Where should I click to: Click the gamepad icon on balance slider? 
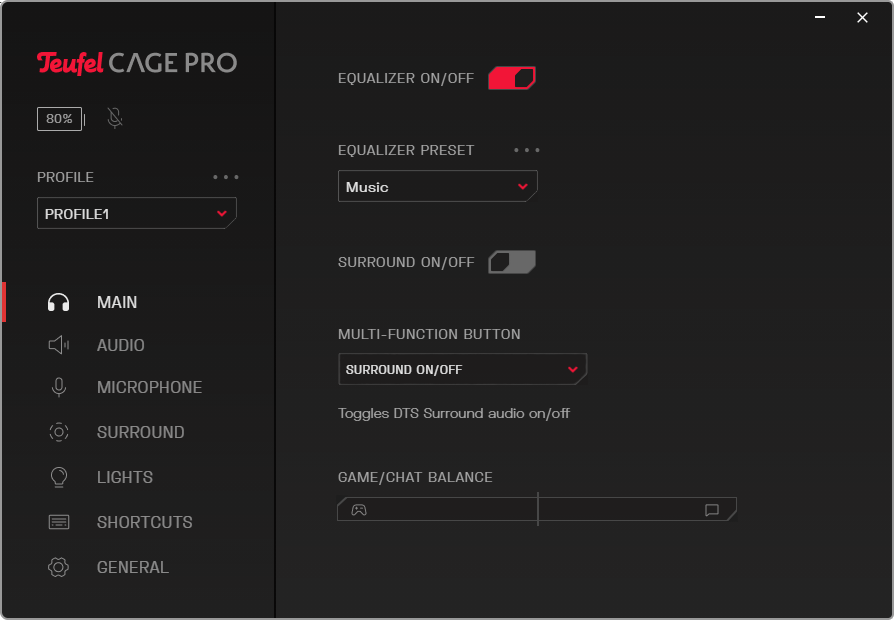click(359, 509)
